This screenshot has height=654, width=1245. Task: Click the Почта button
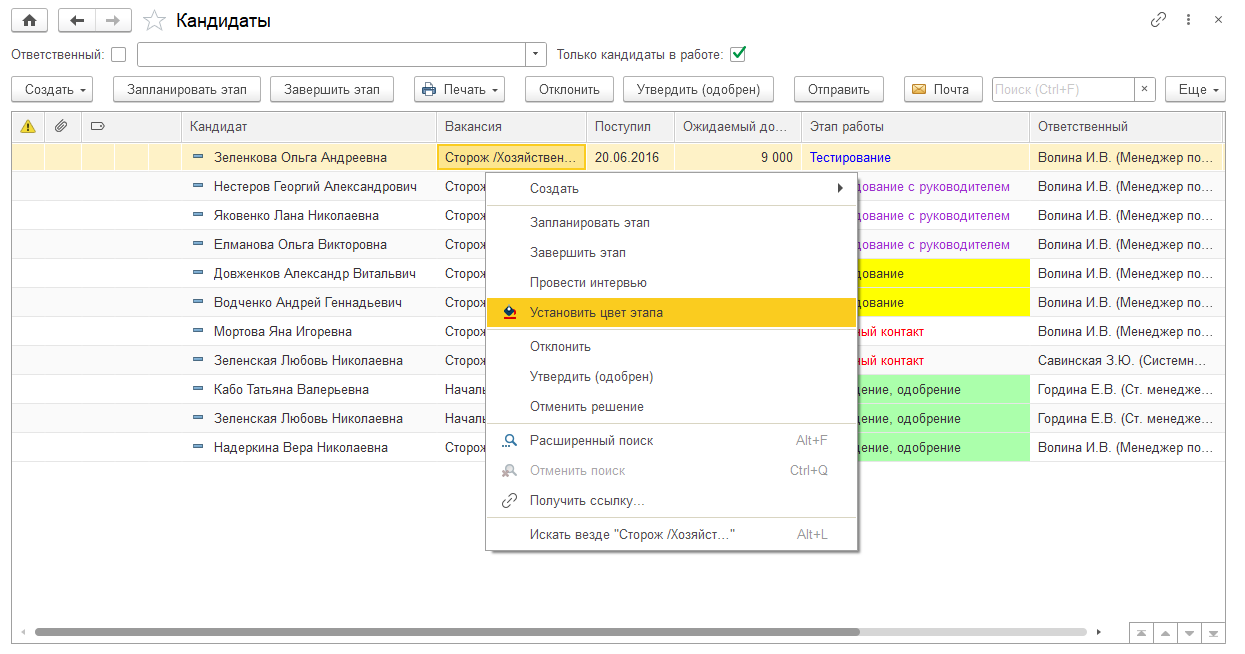pos(943,89)
